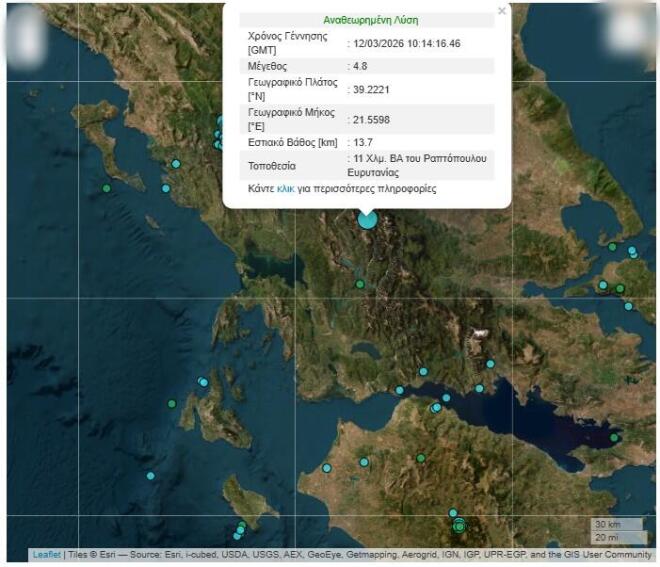
Task: Click the focal depth value '13.7'
Action: [363, 142]
